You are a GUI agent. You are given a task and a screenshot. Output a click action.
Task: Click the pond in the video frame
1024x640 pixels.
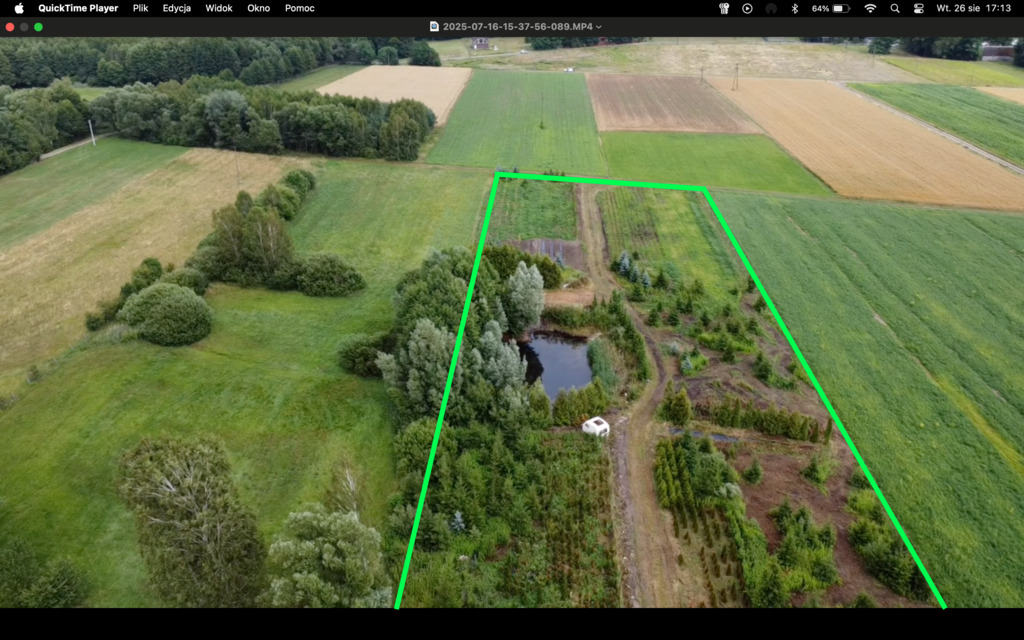[558, 362]
